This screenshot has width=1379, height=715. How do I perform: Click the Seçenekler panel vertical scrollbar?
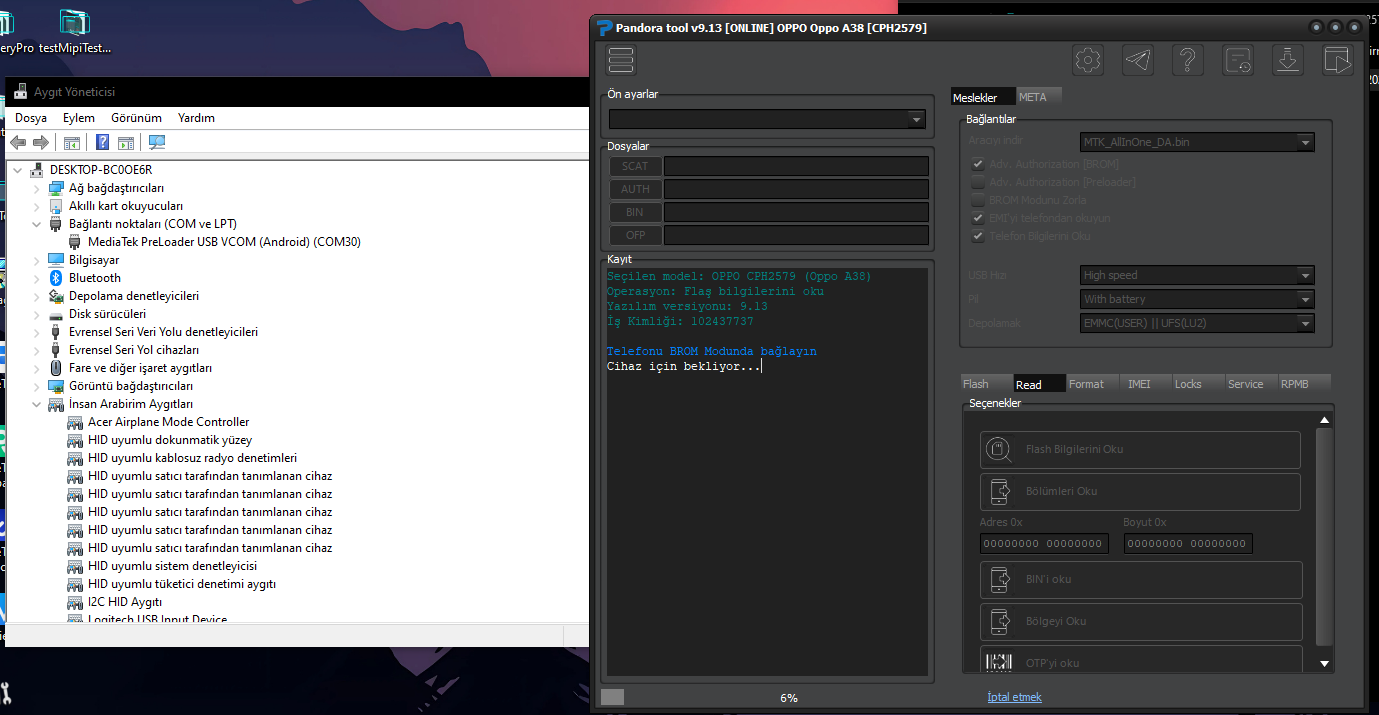pyautogui.click(x=1325, y=541)
